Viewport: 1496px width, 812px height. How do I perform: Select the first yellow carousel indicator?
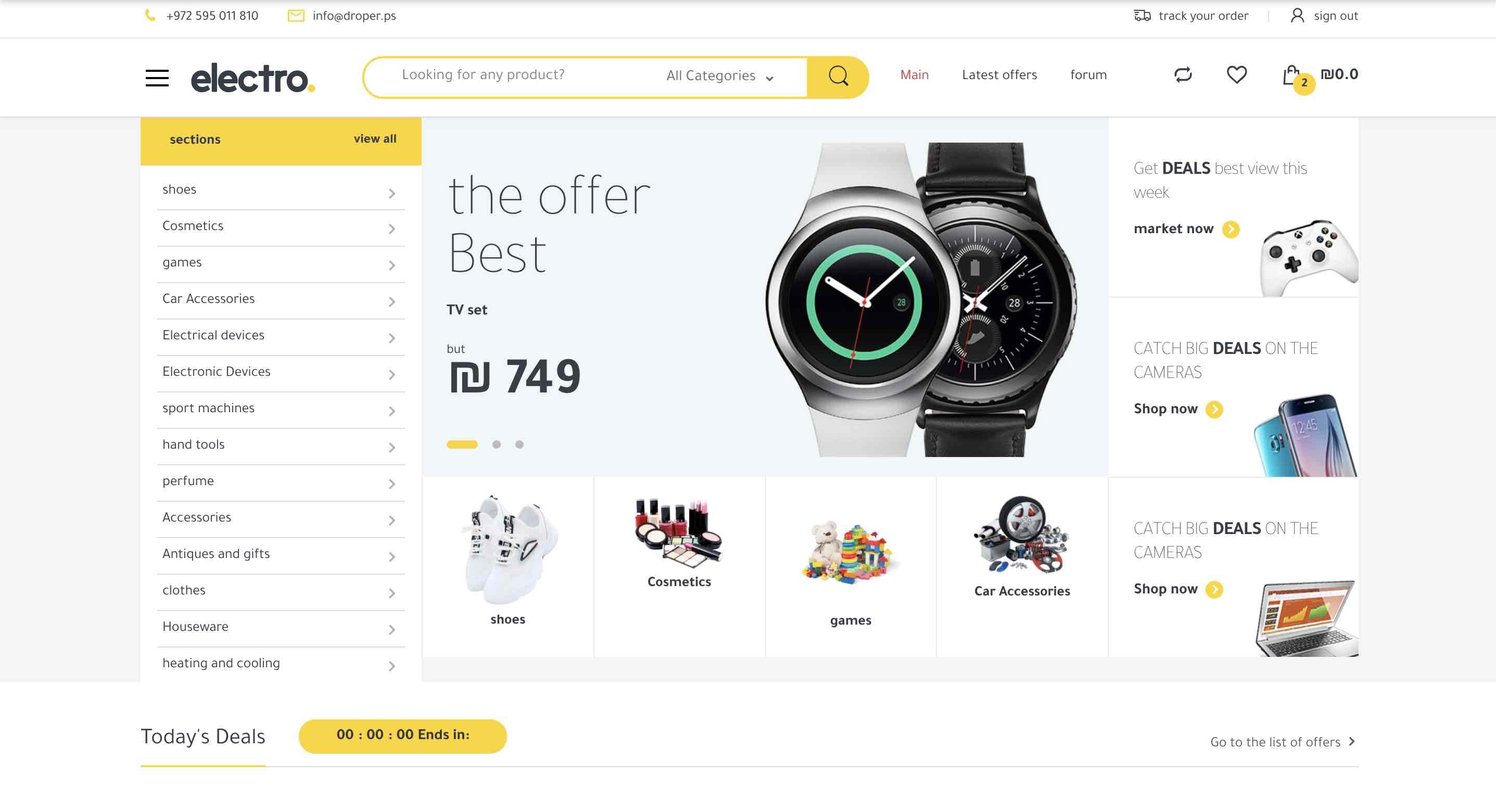pyautogui.click(x=462, y=445)
